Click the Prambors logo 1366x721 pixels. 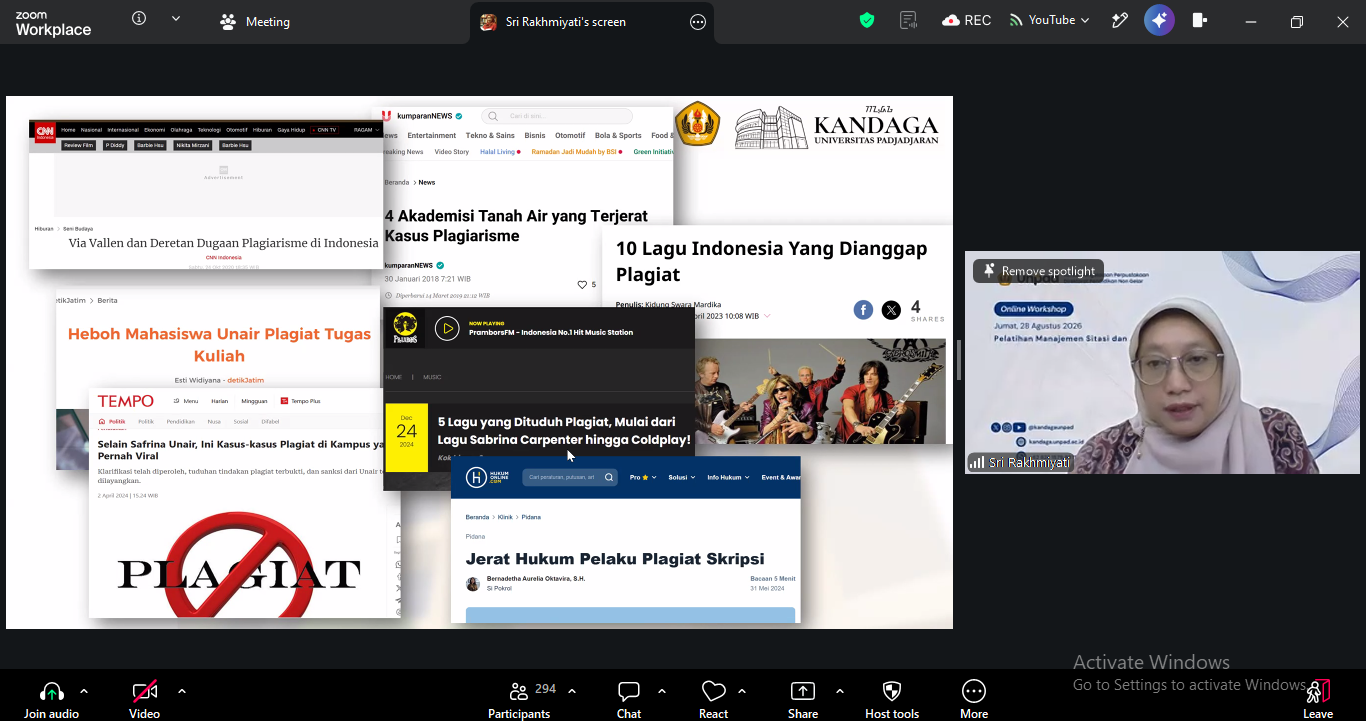pyautogui.click(x=405, y=328)
